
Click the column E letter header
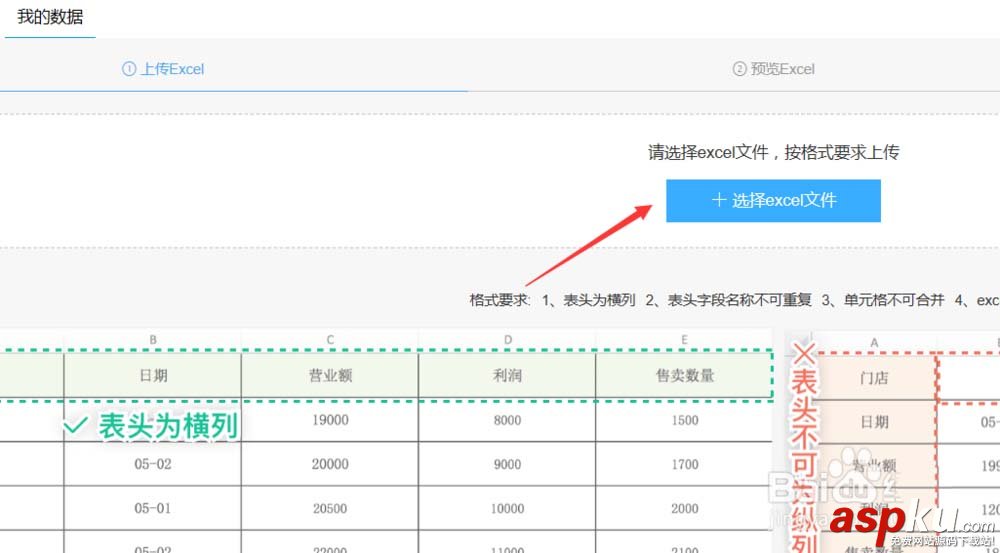coord(684,340)
